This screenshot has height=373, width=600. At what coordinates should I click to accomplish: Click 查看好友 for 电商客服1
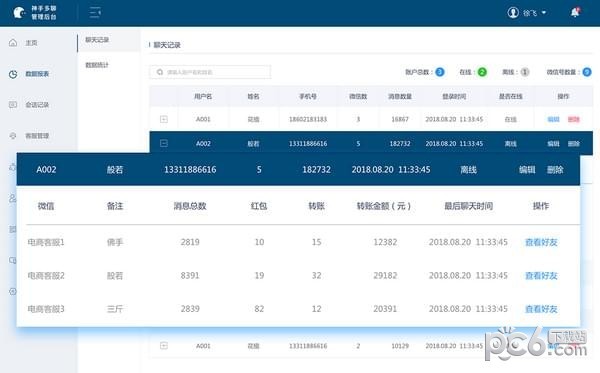541,242
